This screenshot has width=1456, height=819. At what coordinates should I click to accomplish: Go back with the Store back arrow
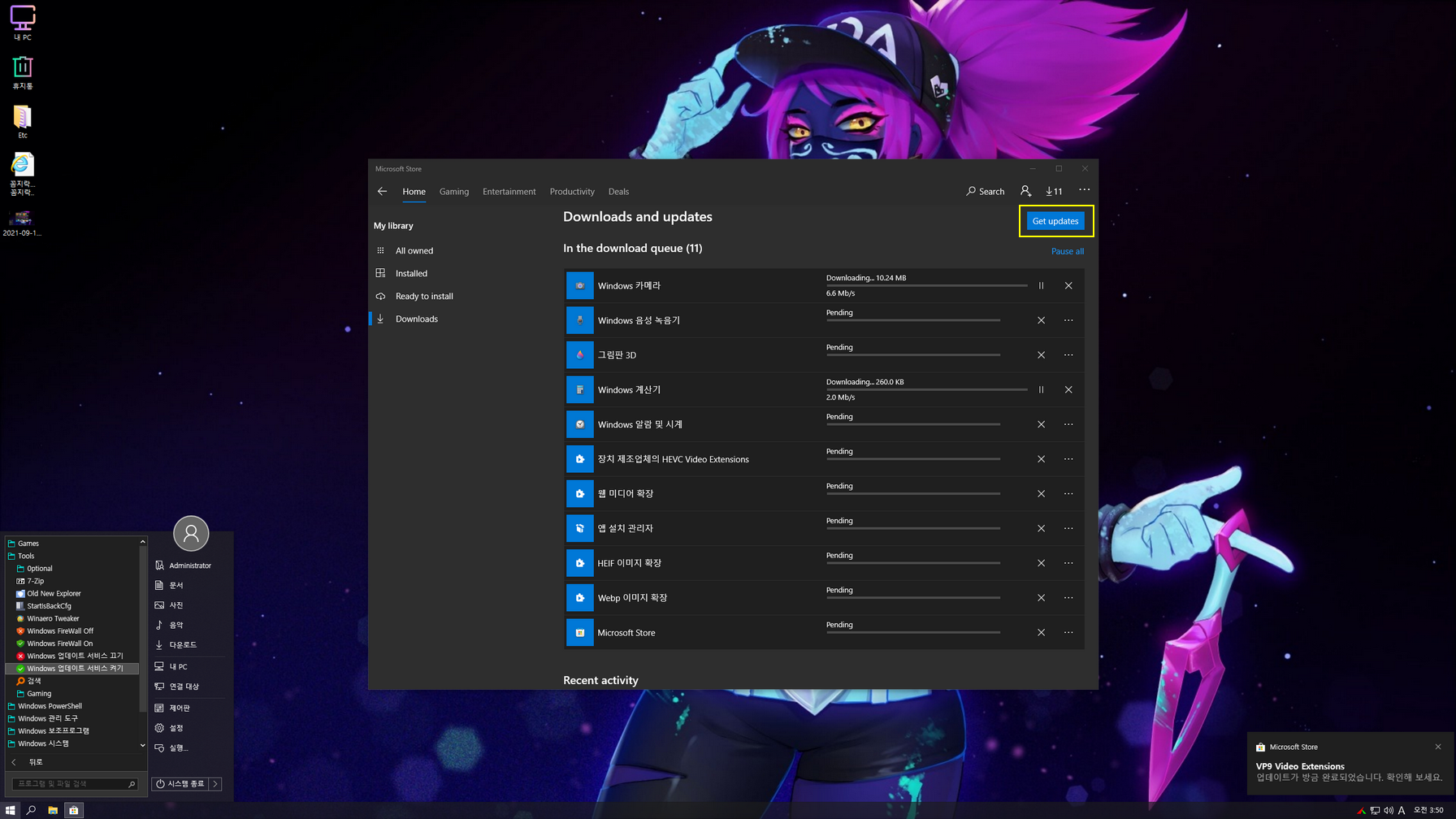pyautogui.click(x=382, y=192)
